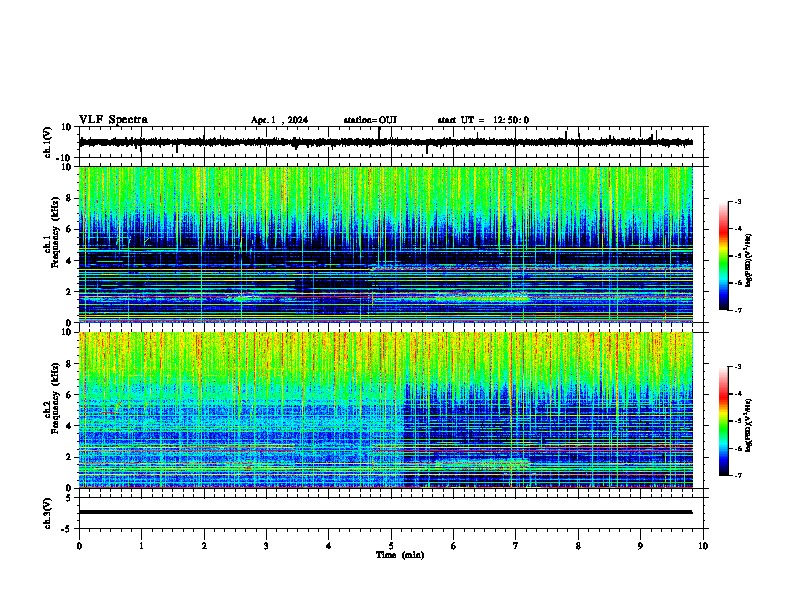Viewport: 792px width, 612px height.
Task: Click the ch.2 "Frequency (kHz)" axis label
Action: [55, 398]
